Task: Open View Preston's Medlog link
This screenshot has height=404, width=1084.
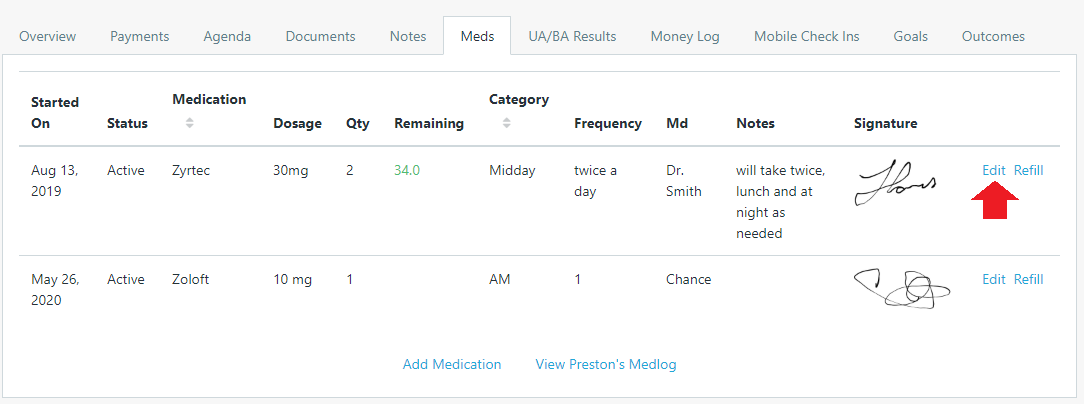Action: point(606,364)
